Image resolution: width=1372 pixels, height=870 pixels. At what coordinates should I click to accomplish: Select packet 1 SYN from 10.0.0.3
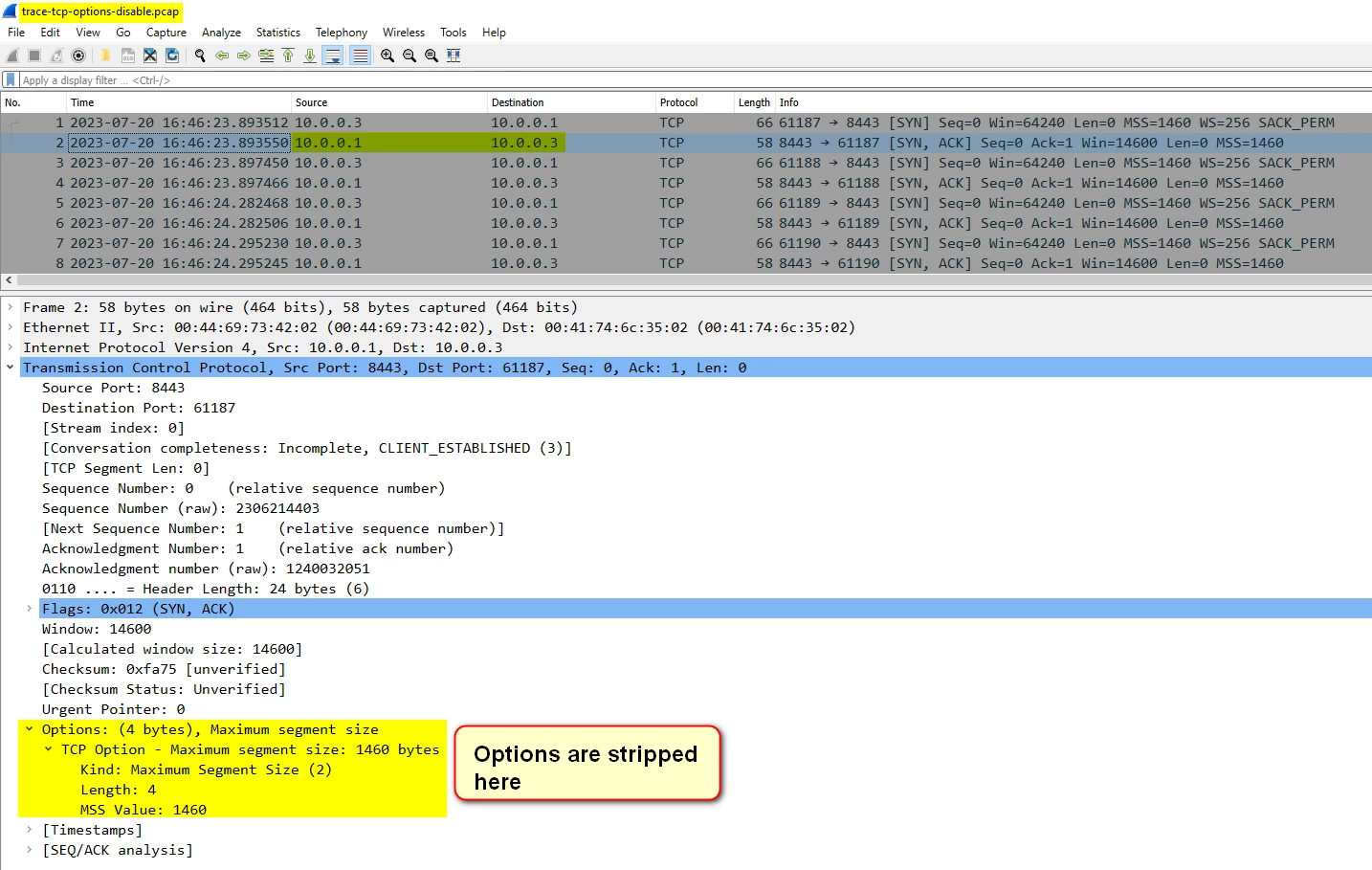686,123
